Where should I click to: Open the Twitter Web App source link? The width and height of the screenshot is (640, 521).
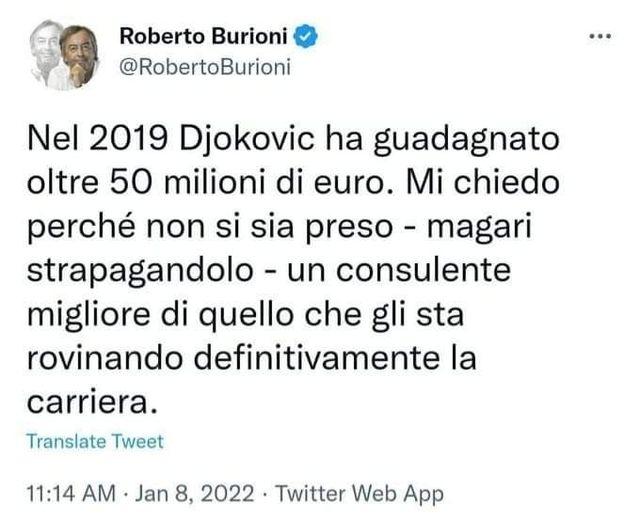pos(359,493)
